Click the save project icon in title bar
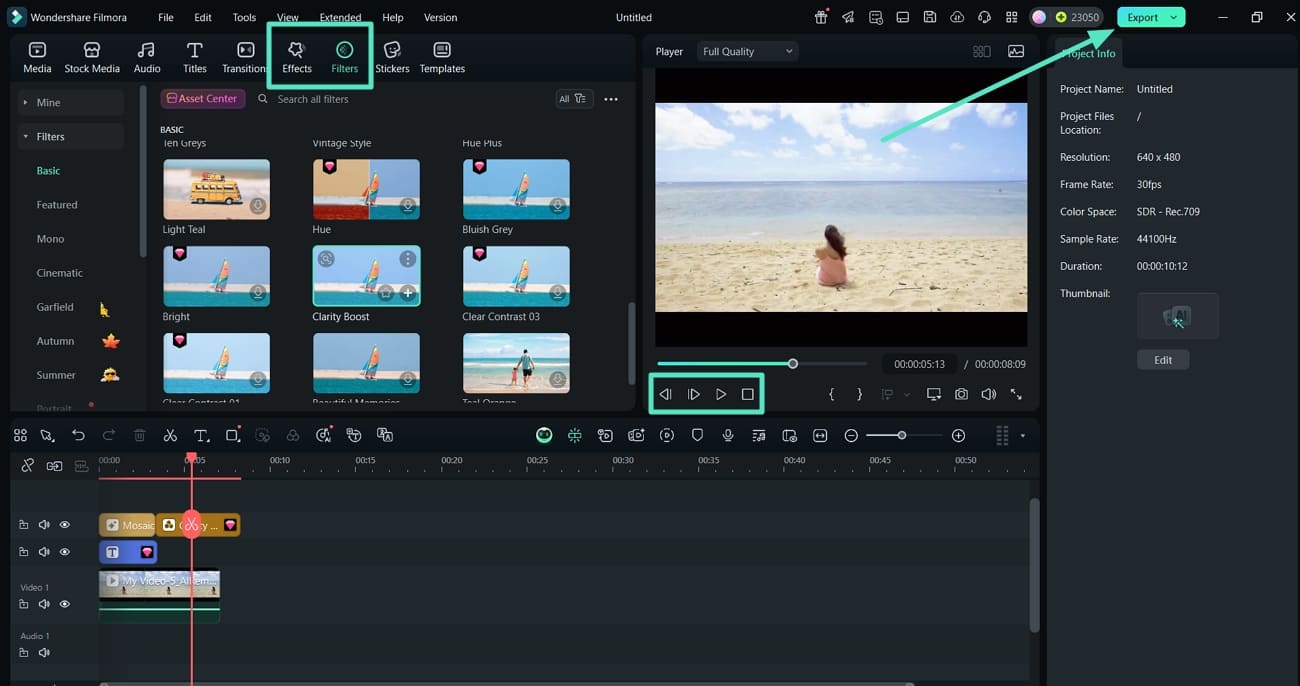This screenshot has width=1300, height=686. (930, 17)
